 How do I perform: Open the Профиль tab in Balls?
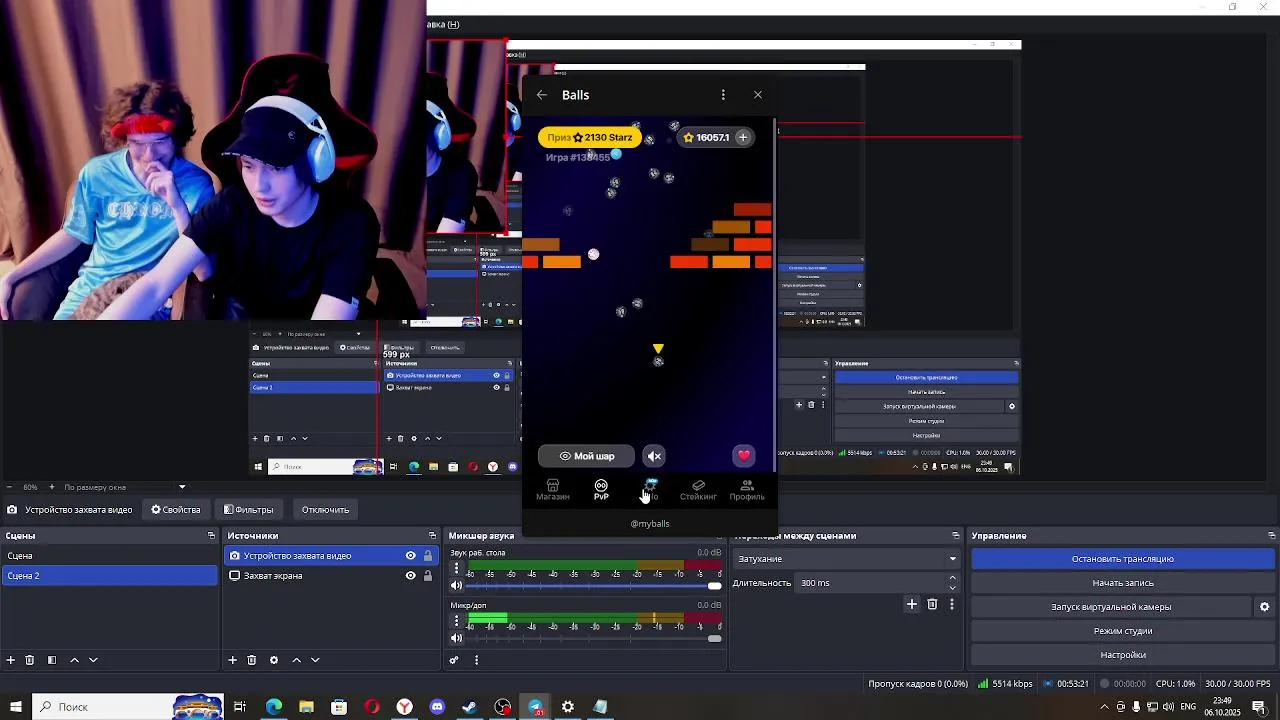747,490
